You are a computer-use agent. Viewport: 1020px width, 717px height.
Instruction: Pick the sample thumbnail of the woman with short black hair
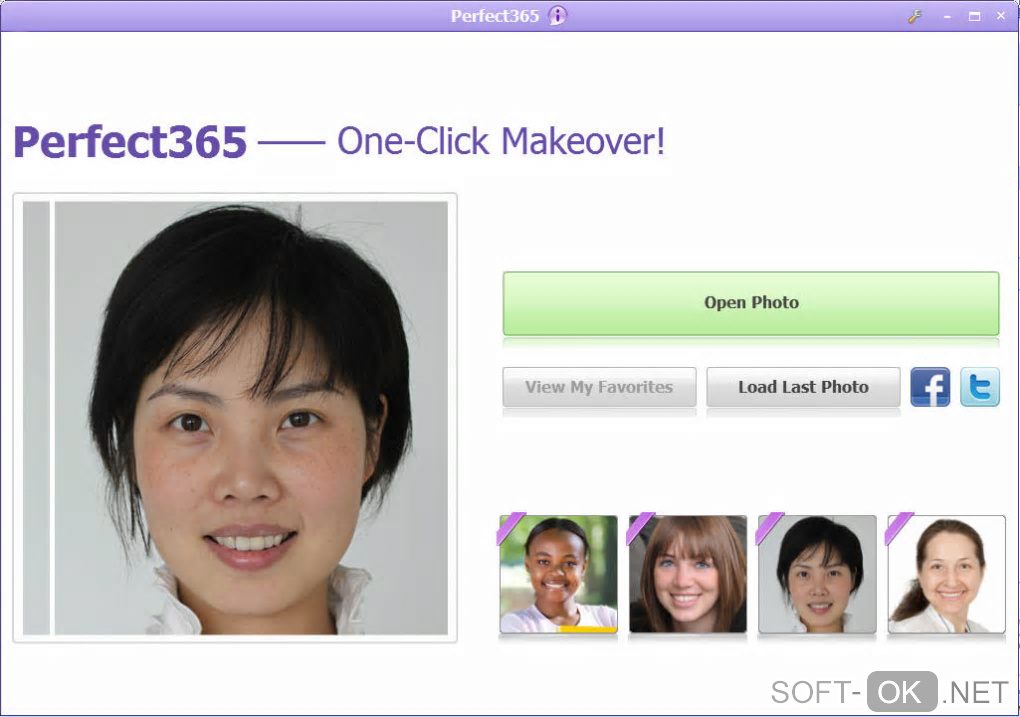click(x=817, y=574)
